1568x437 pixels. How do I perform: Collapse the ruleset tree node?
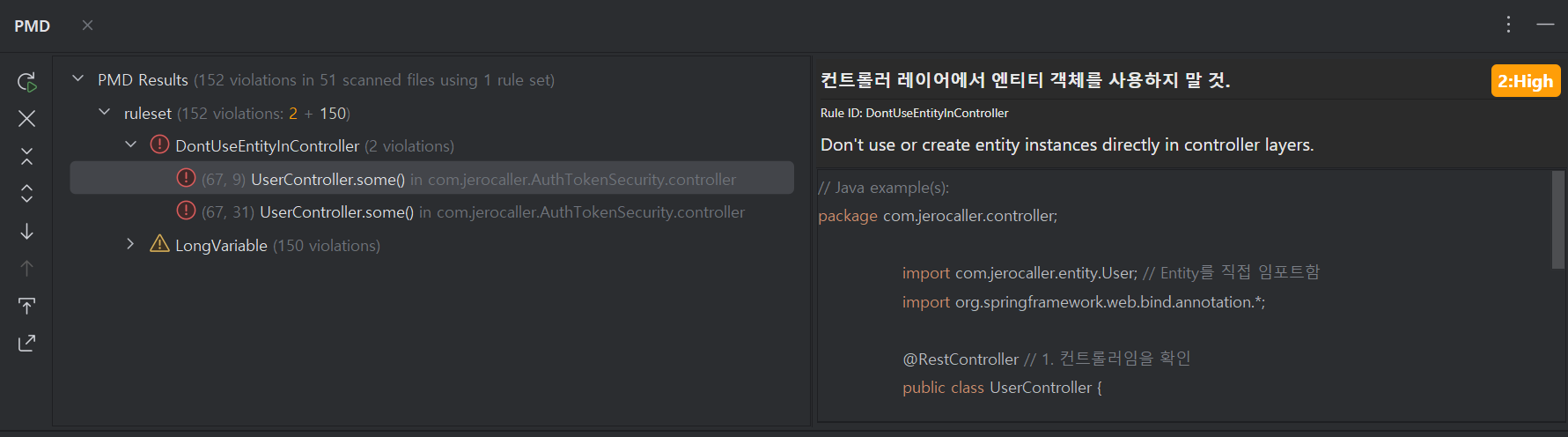point(105,113)
